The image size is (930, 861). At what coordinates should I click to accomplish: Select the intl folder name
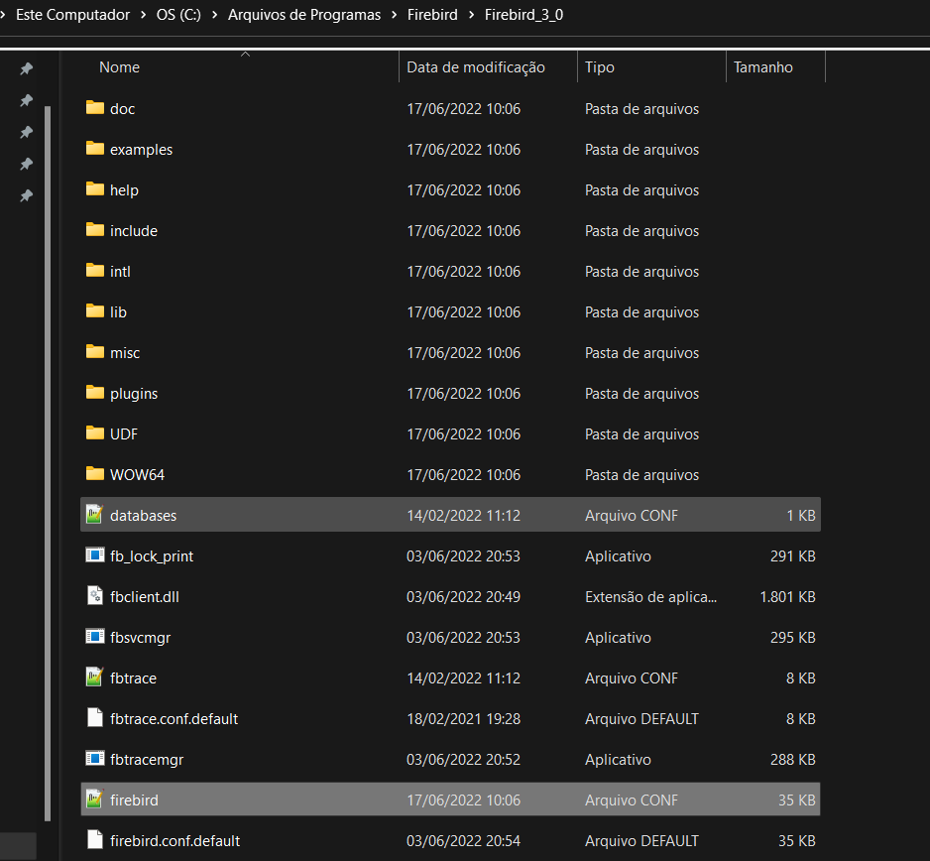pos(120,272)
